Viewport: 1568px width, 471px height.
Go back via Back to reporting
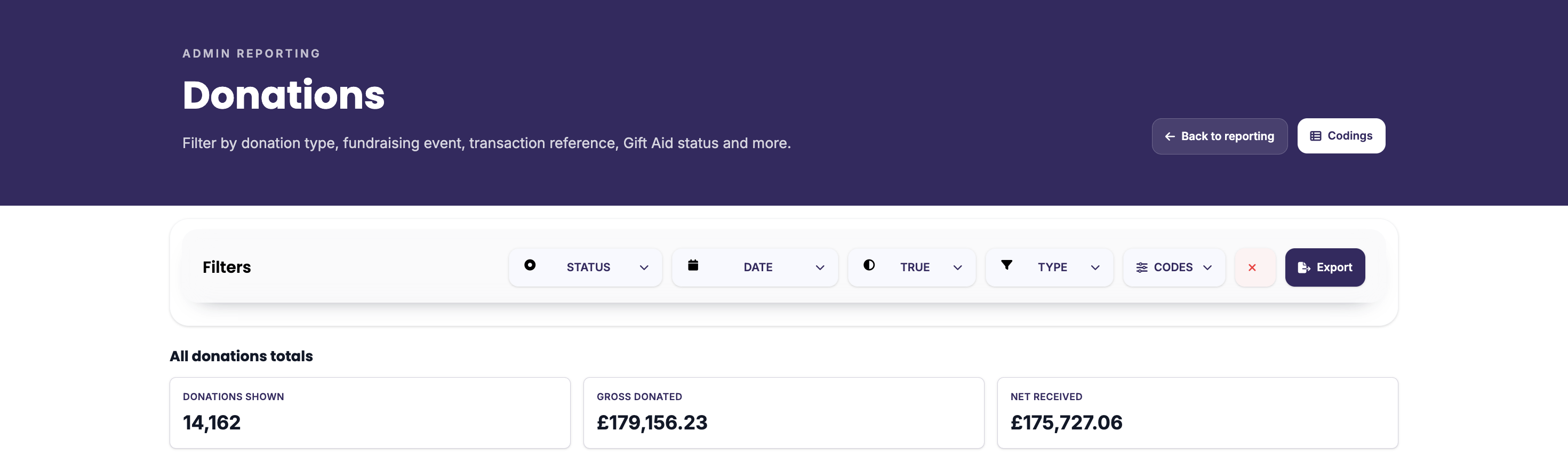pos(1219,136)
